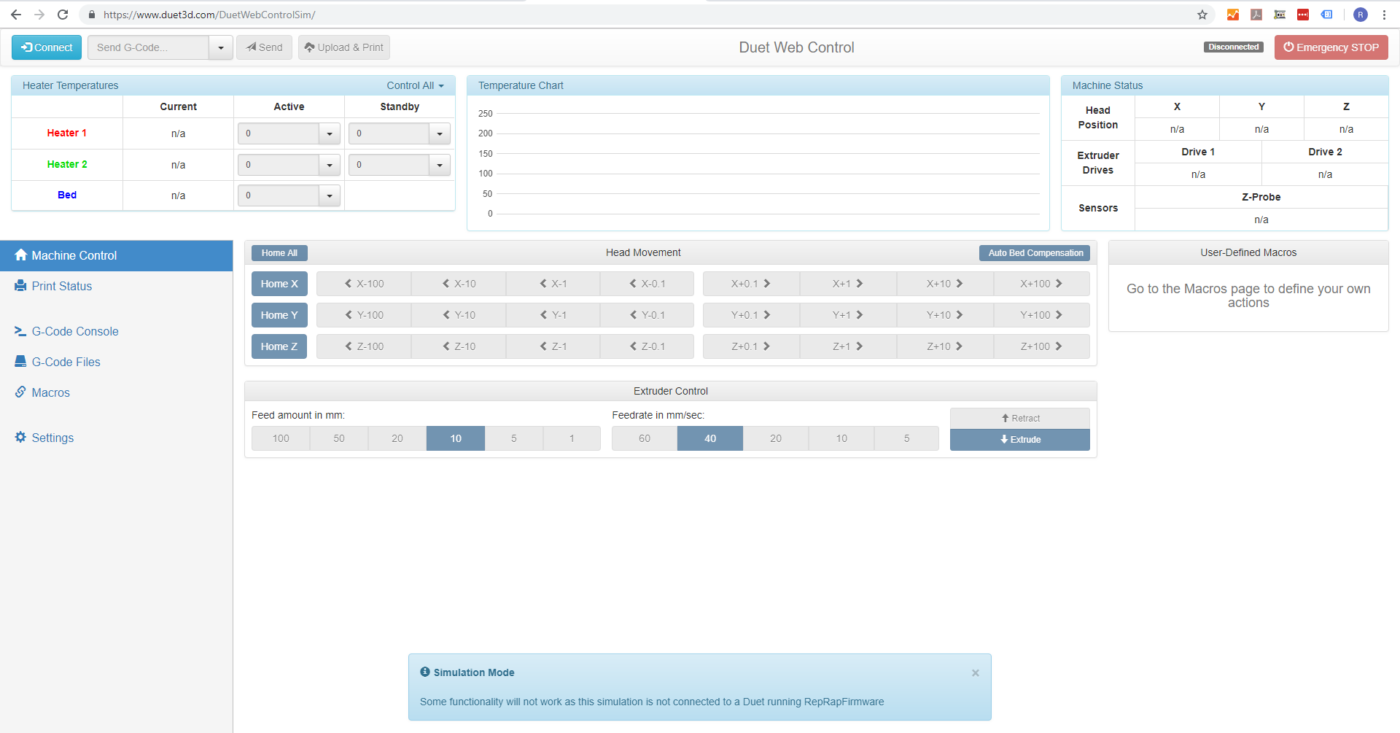Select feedrate 10 mm/sec

click(841, 439)
